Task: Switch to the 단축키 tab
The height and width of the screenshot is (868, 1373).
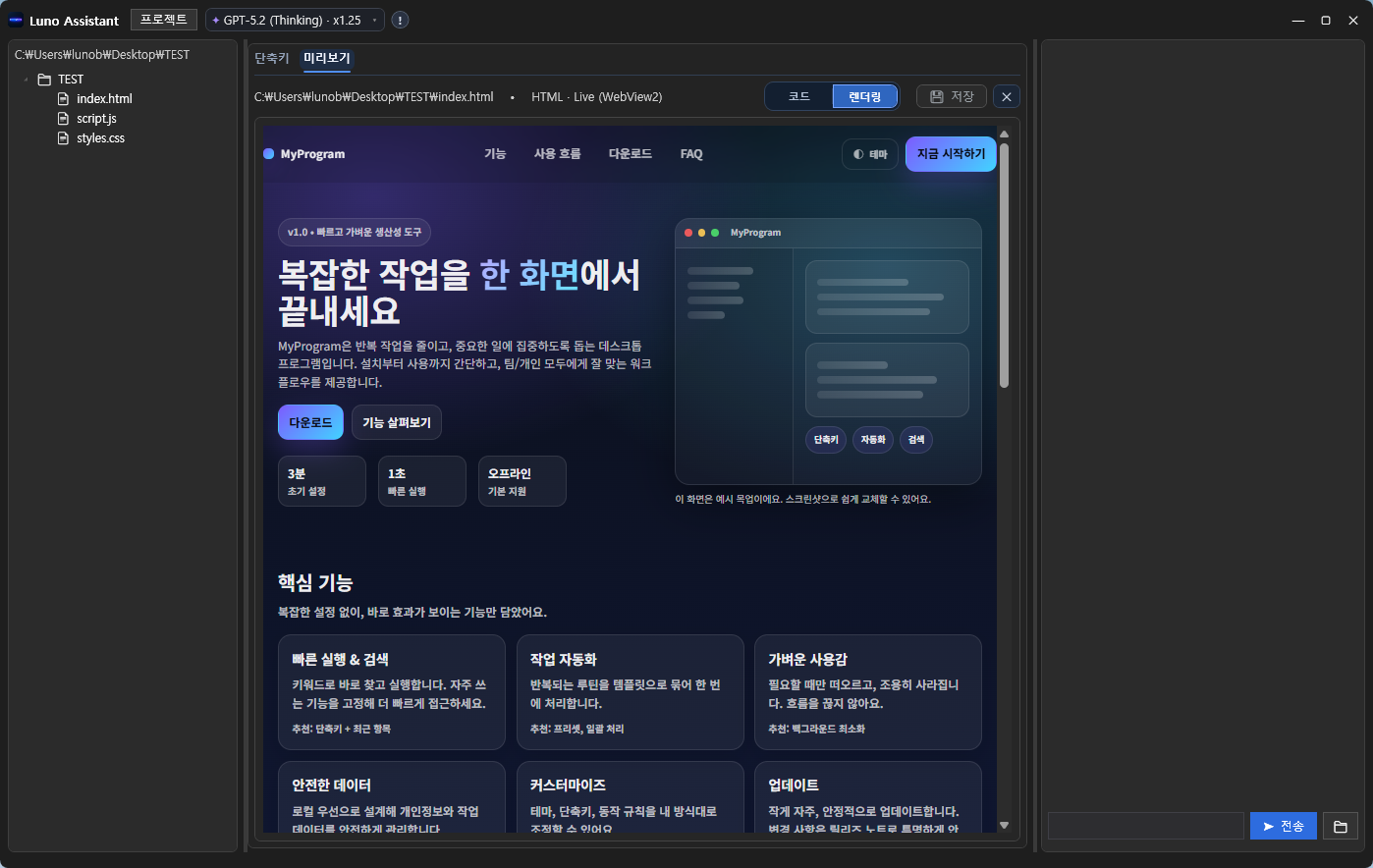Action: pyautogui.click(x=269, y=59)
